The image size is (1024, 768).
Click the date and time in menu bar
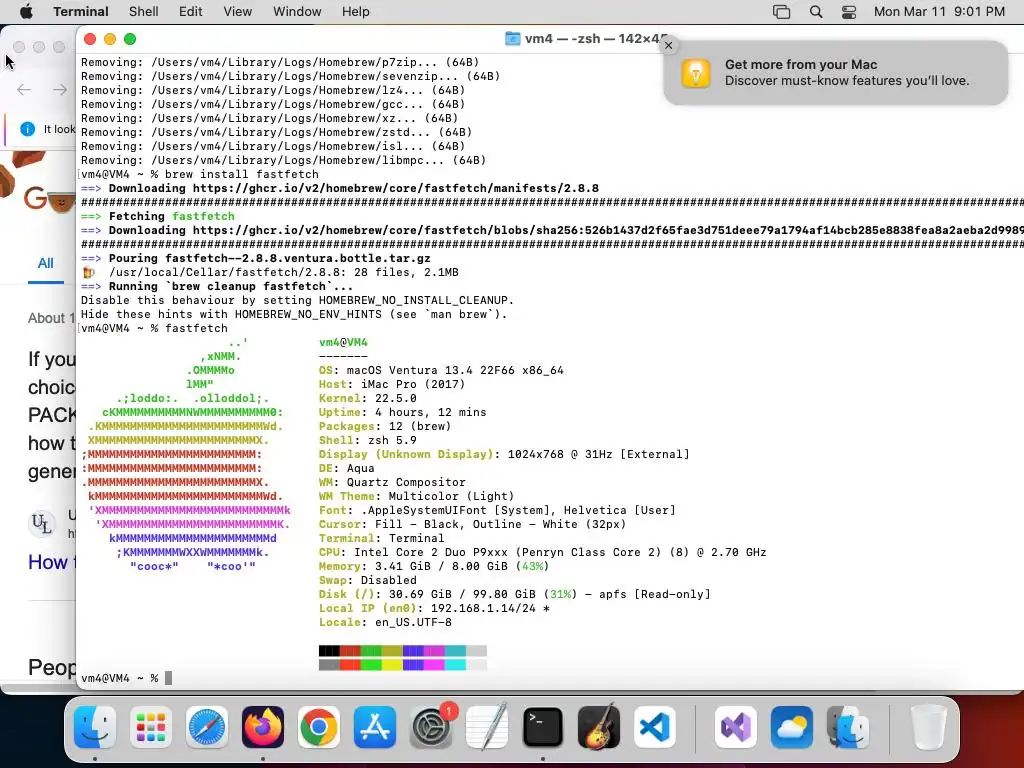pyautogui.click(x=939, y=12)
